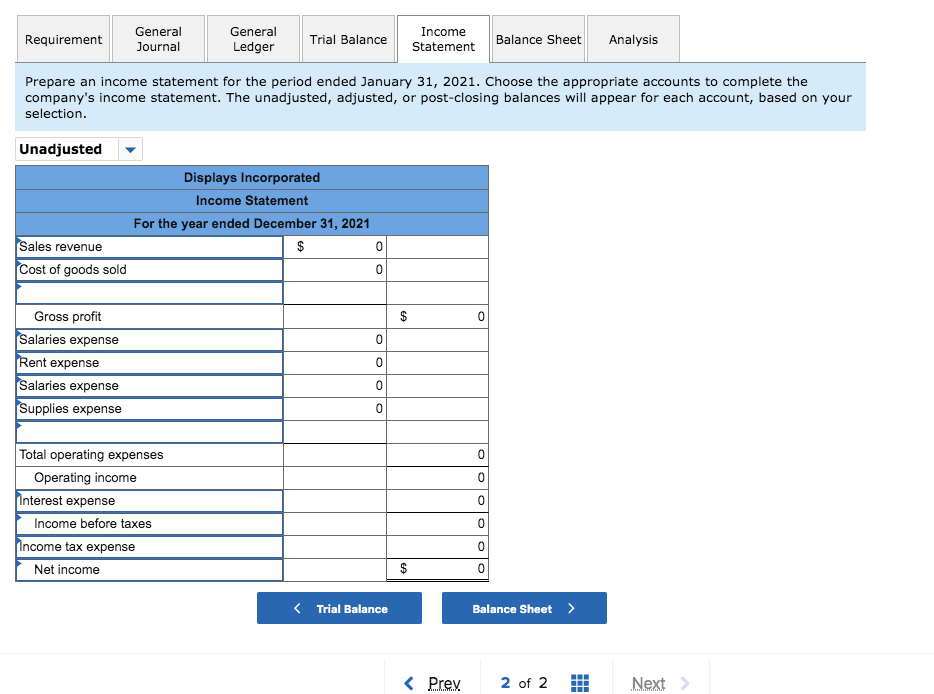Viewport: 934px width, 694px height.
Task: Switch to the Requirement tab
Action: pyautogui.click(x=63, y=39)
